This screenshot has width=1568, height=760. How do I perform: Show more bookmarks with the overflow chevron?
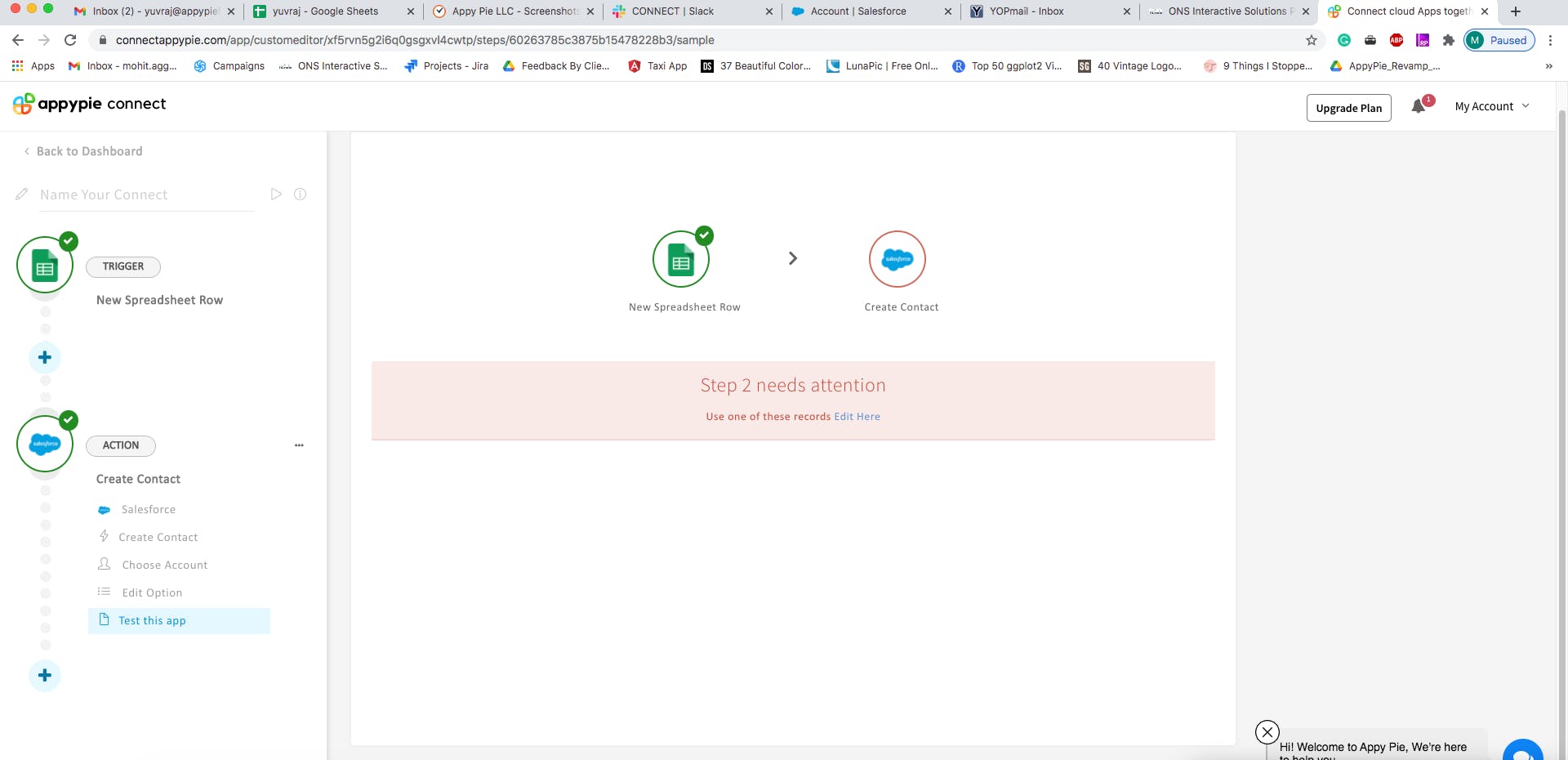tap(1549, 66)
